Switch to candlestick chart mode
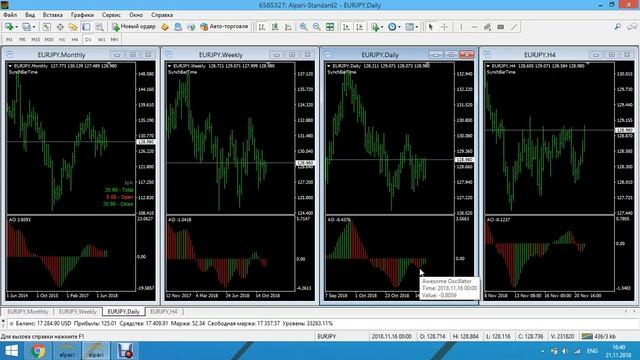This screenshot has width=640, height=360. (275, 27)
